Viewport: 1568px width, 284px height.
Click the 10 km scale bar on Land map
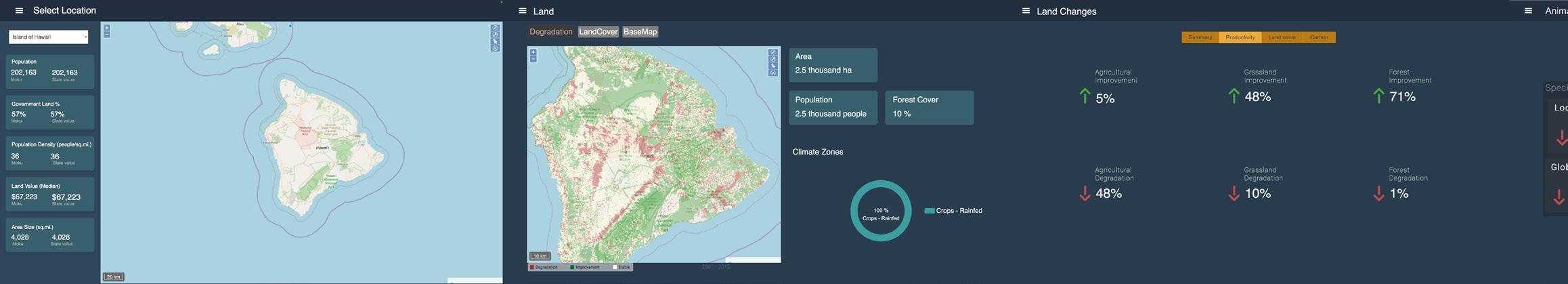point(540,256)
